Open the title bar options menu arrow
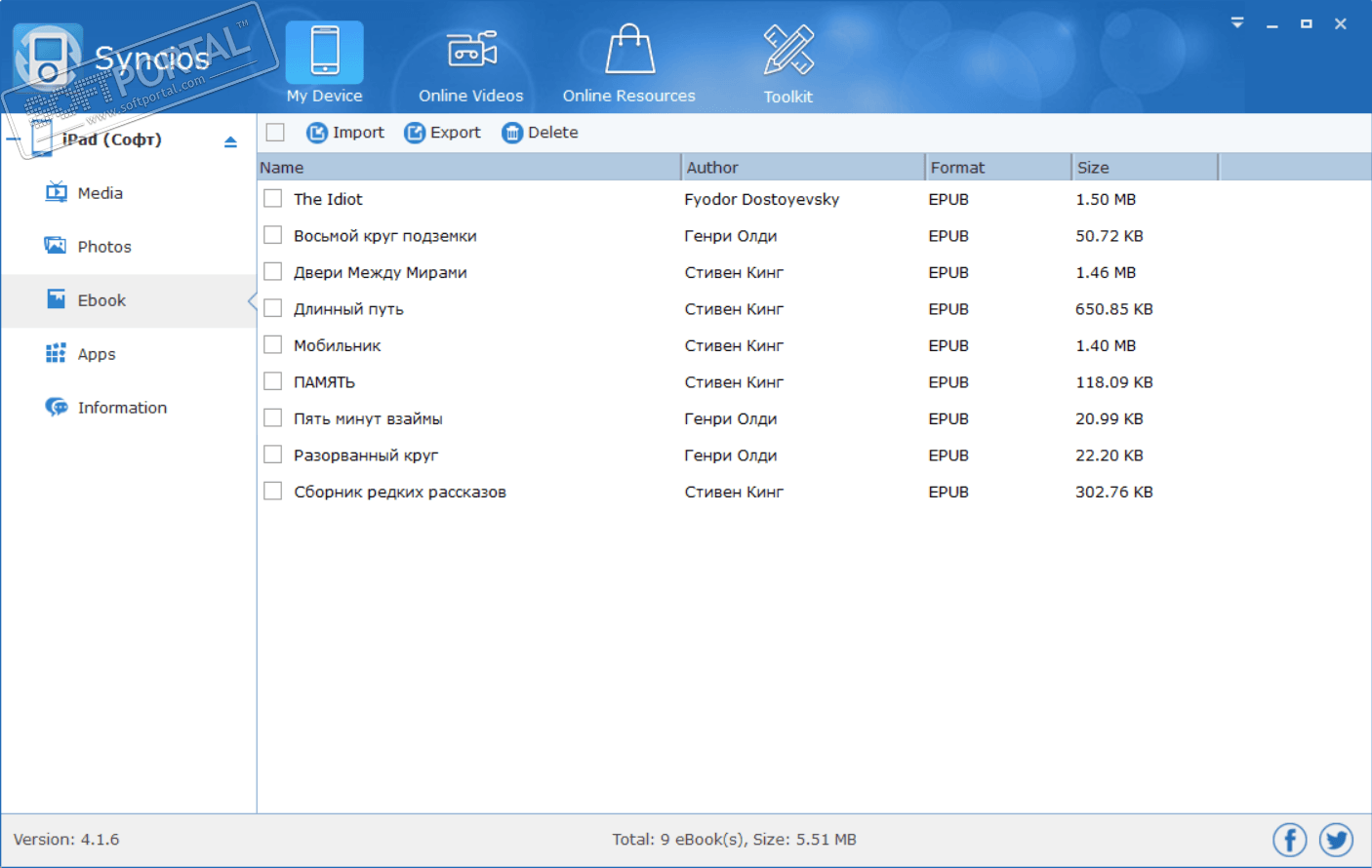The width and height of the screenshot is (1372, 868). [1237, 22]
